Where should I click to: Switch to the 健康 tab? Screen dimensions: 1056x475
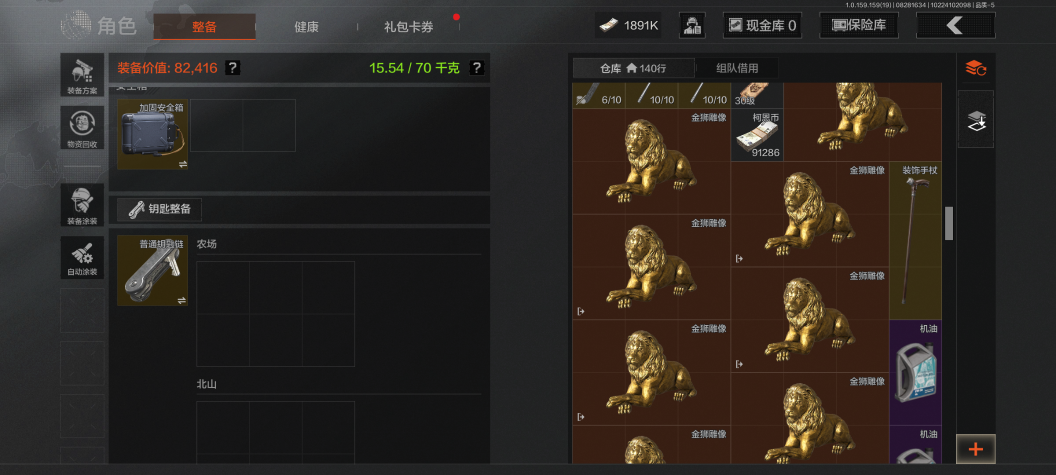click(306, 27)
